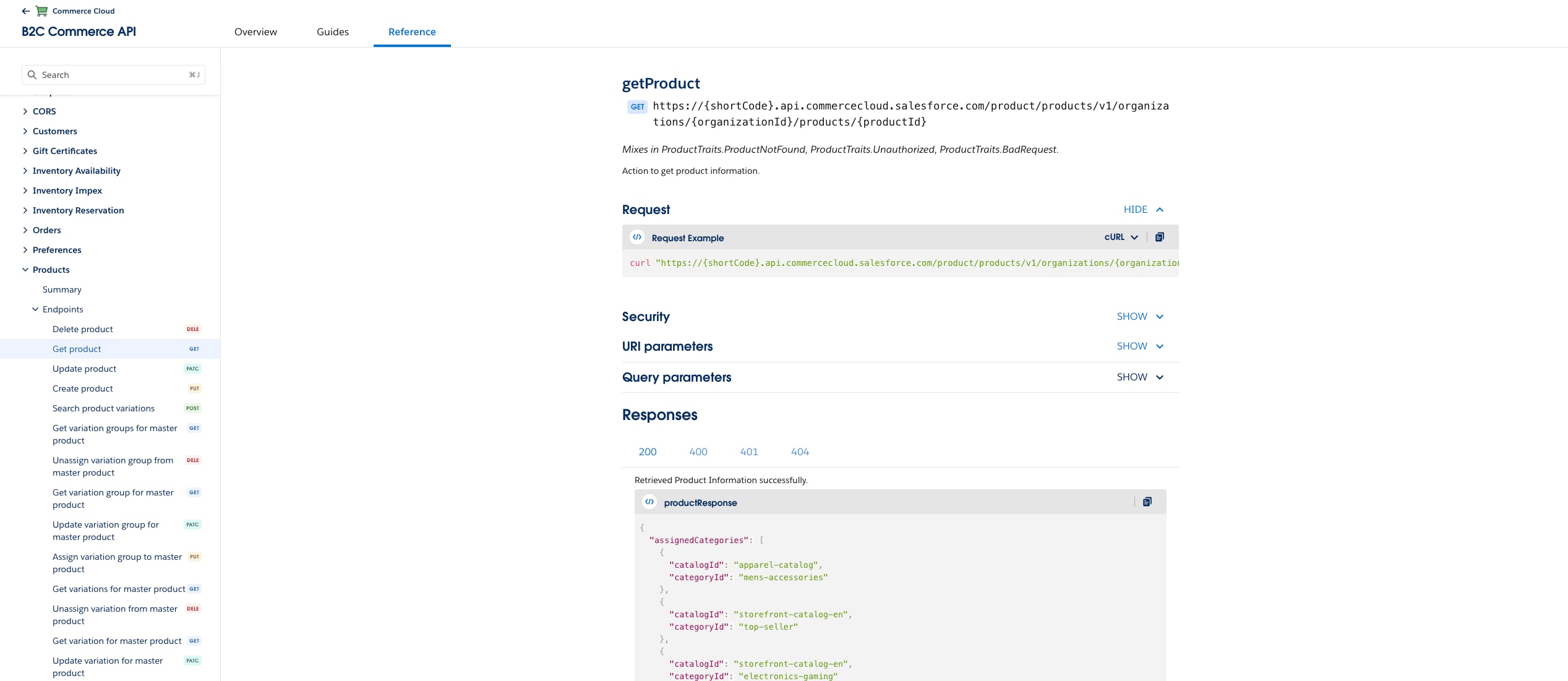Open the Create product endpoint
This screenshot has height=681, width=1568.
pyautogui.click(x=83, y=388)
